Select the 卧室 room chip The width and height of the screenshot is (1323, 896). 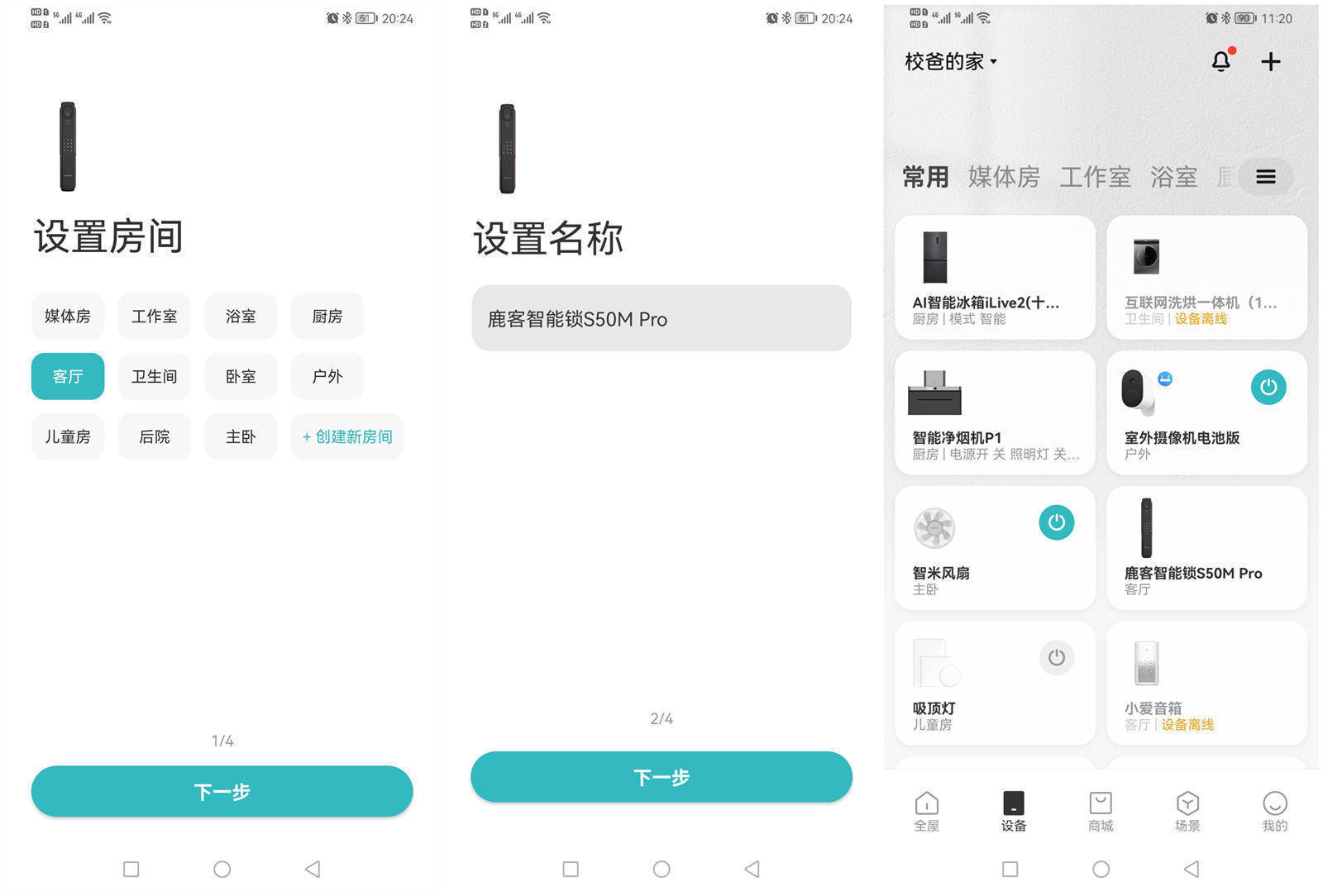[x=241, y=376]
